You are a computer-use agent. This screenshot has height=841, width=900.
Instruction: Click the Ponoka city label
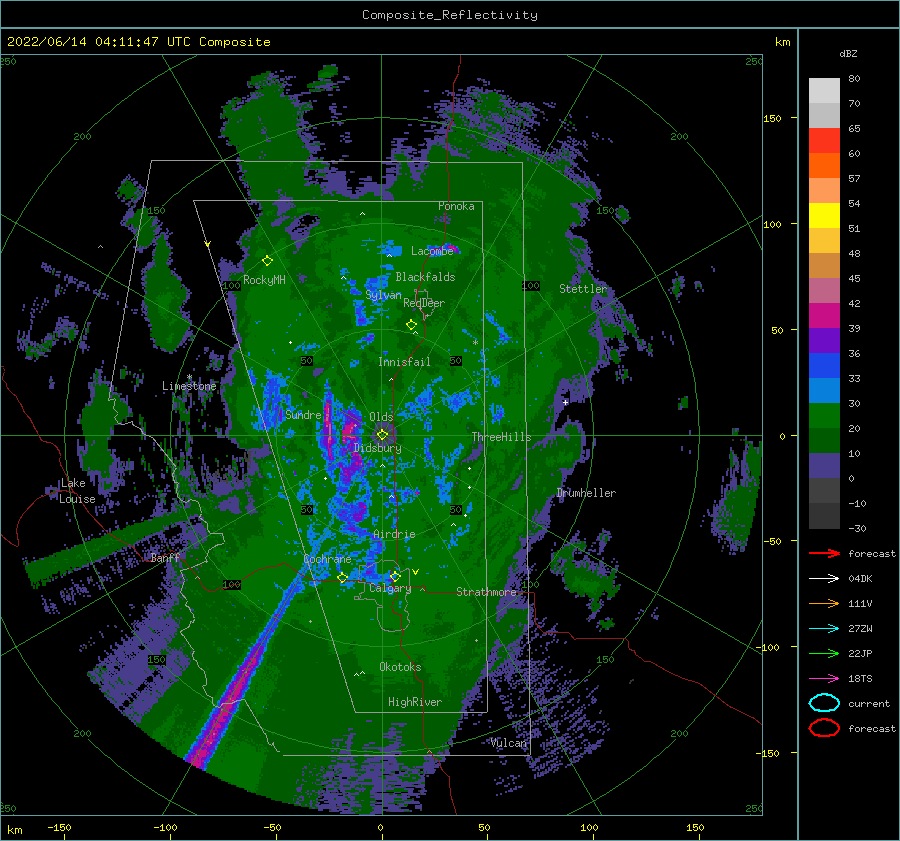click(x=456, y=206)
